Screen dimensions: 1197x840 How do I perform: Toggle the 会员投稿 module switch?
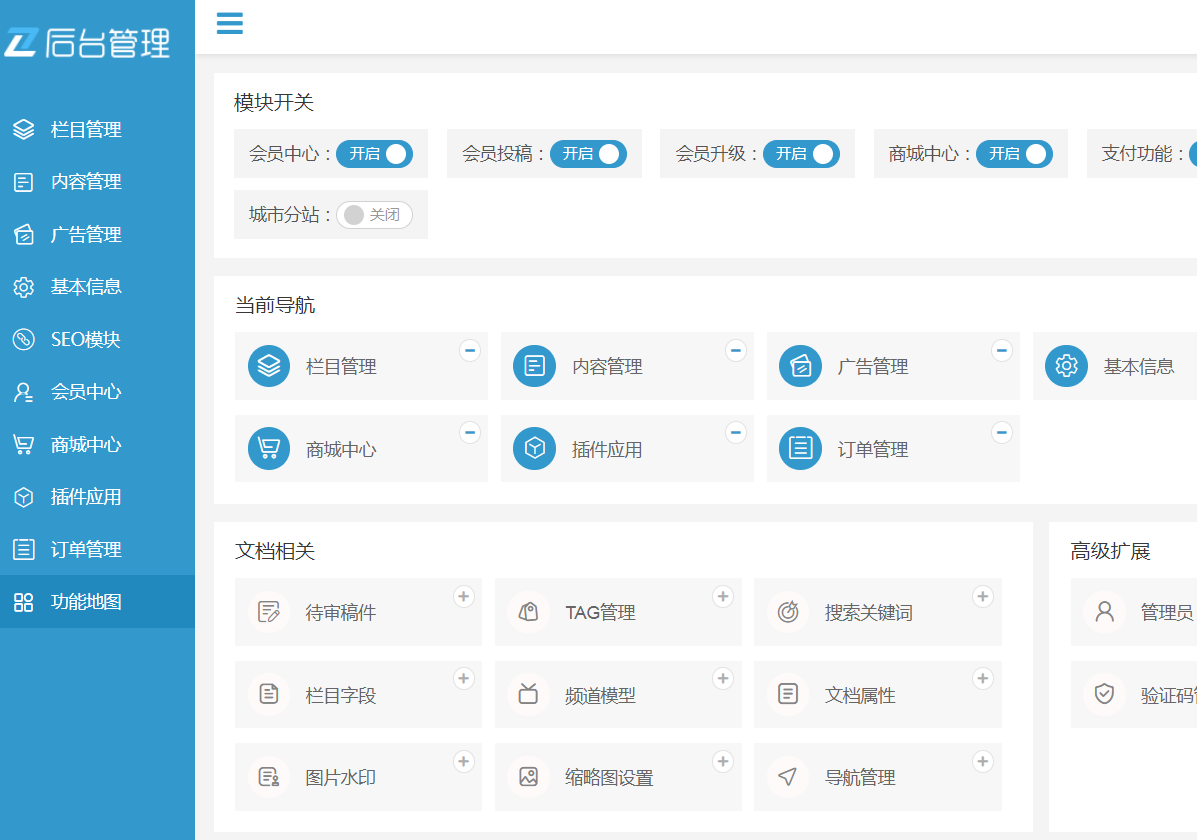click(588, 153)
